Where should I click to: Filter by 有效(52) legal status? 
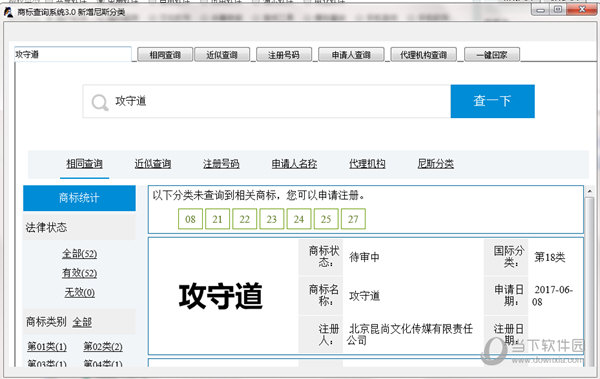point(80,273)
